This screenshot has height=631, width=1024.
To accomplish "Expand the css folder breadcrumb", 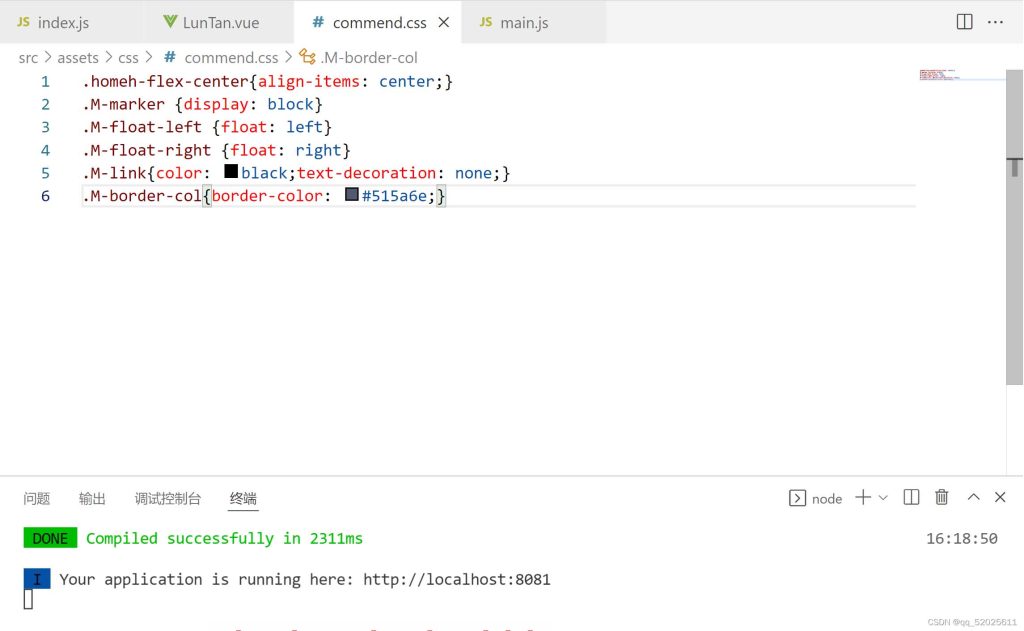I will pos(128,58).
